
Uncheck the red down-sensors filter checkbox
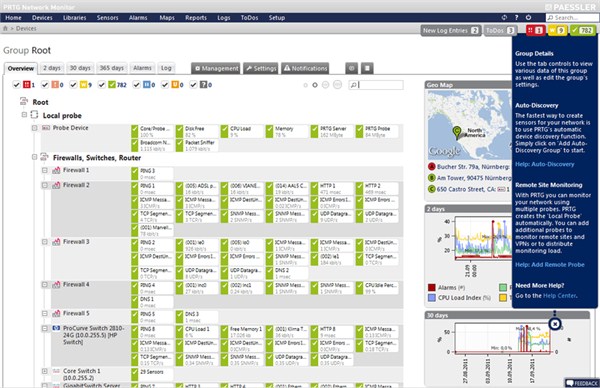16,85
